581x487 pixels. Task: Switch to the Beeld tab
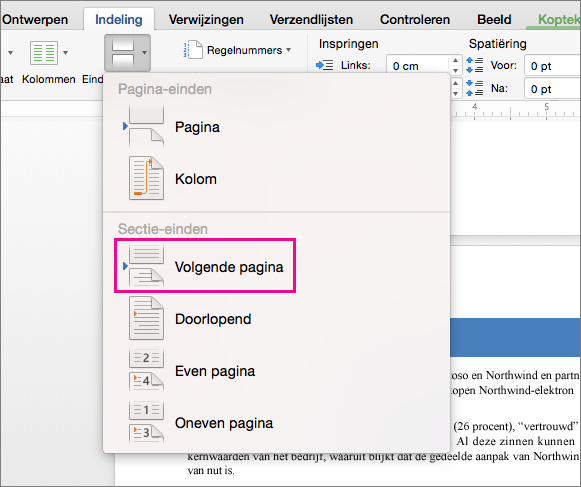(494, 19)
